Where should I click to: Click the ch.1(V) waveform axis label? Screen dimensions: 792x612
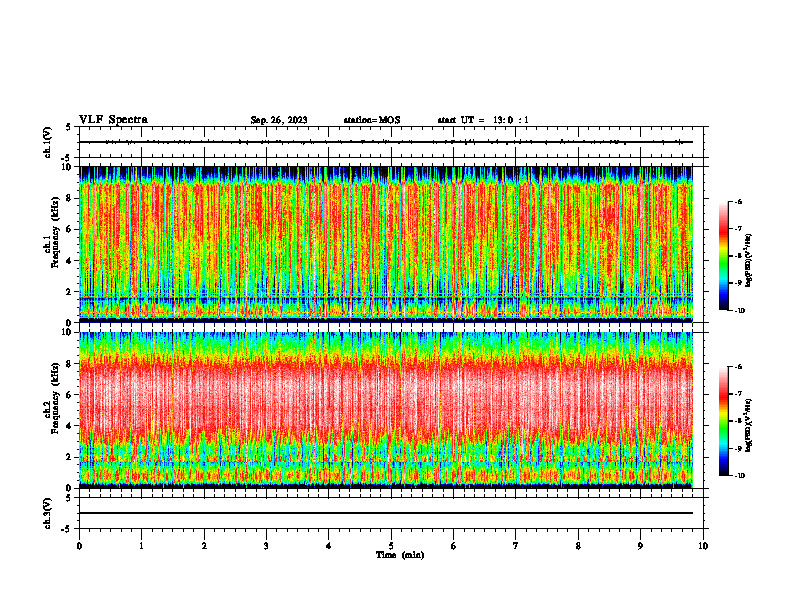coord(48,142)
